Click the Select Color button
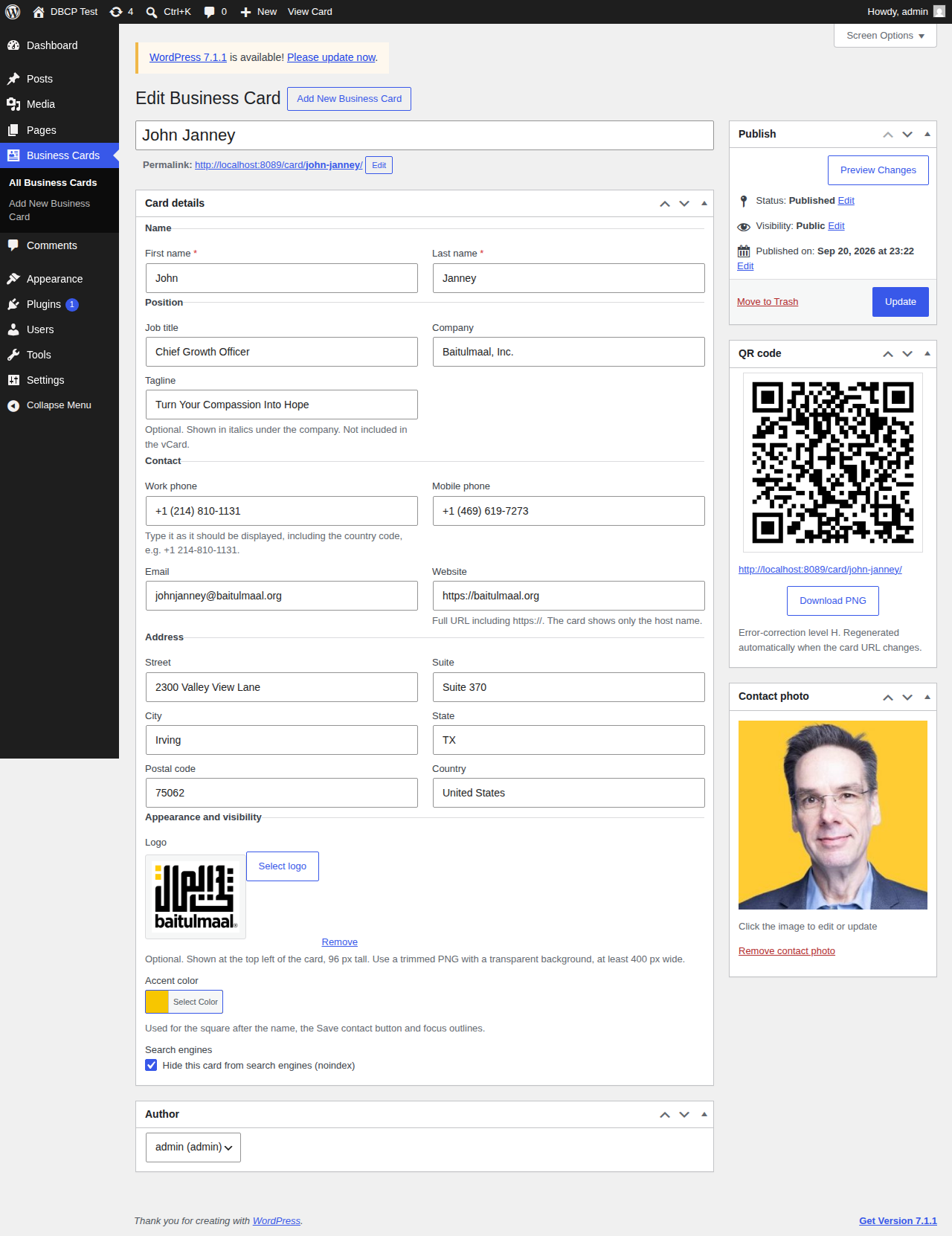 pyautogui.click(x=196, y=1002)
